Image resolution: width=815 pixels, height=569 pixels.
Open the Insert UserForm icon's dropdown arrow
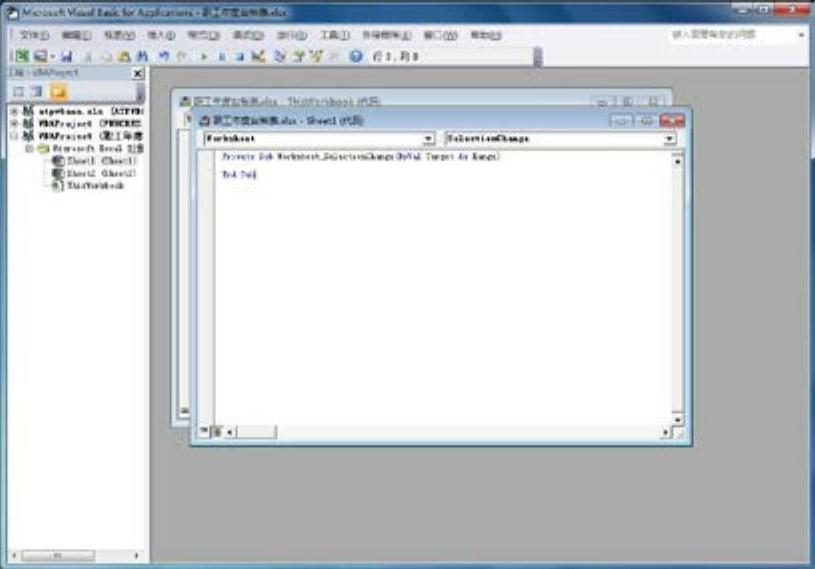(x=52, y=56)
